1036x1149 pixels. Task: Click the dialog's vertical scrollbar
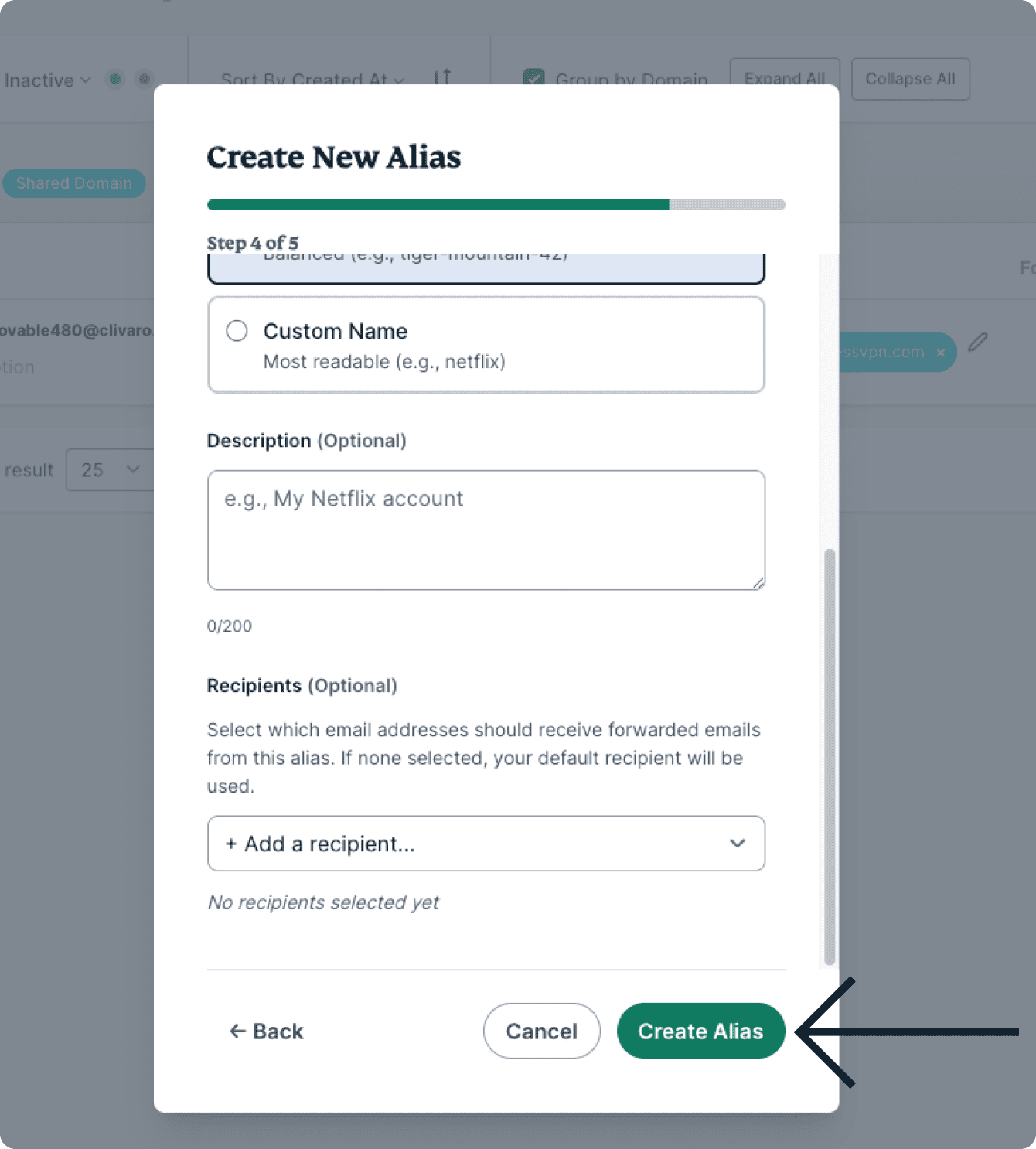(x=830, y=756)
